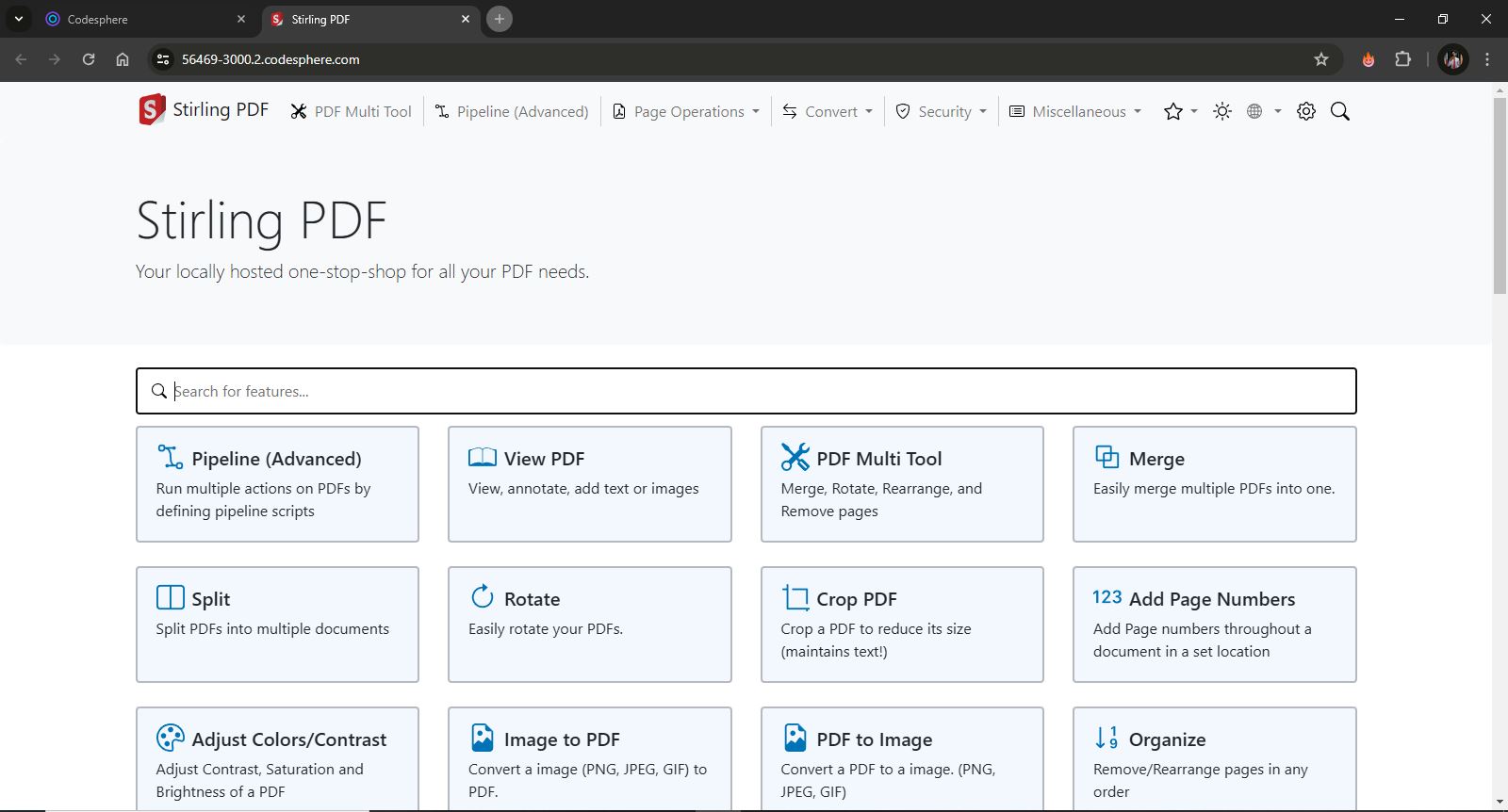1508x812 pixels.
Task: Open PDF Multi Tool from navbar
Action: point(351,111)
